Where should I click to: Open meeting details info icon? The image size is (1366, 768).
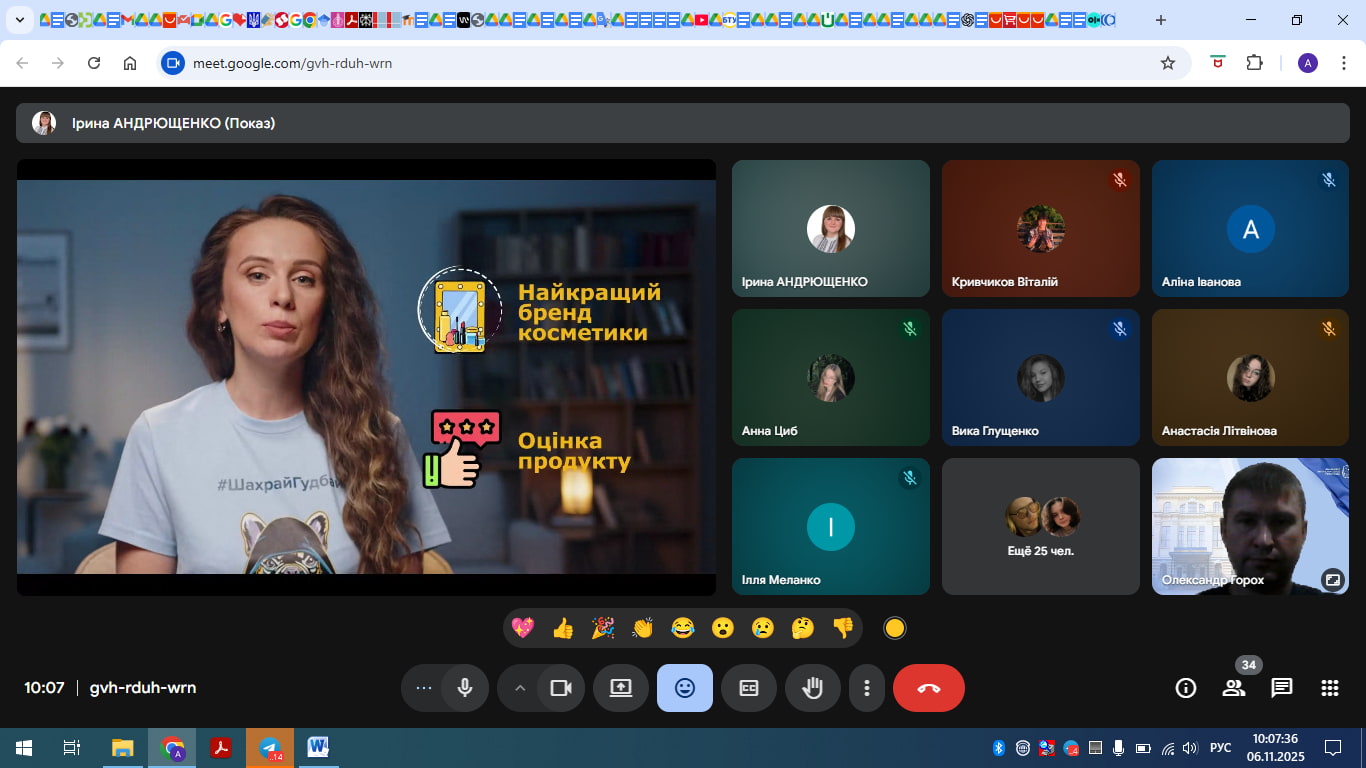pos(1186,688)
